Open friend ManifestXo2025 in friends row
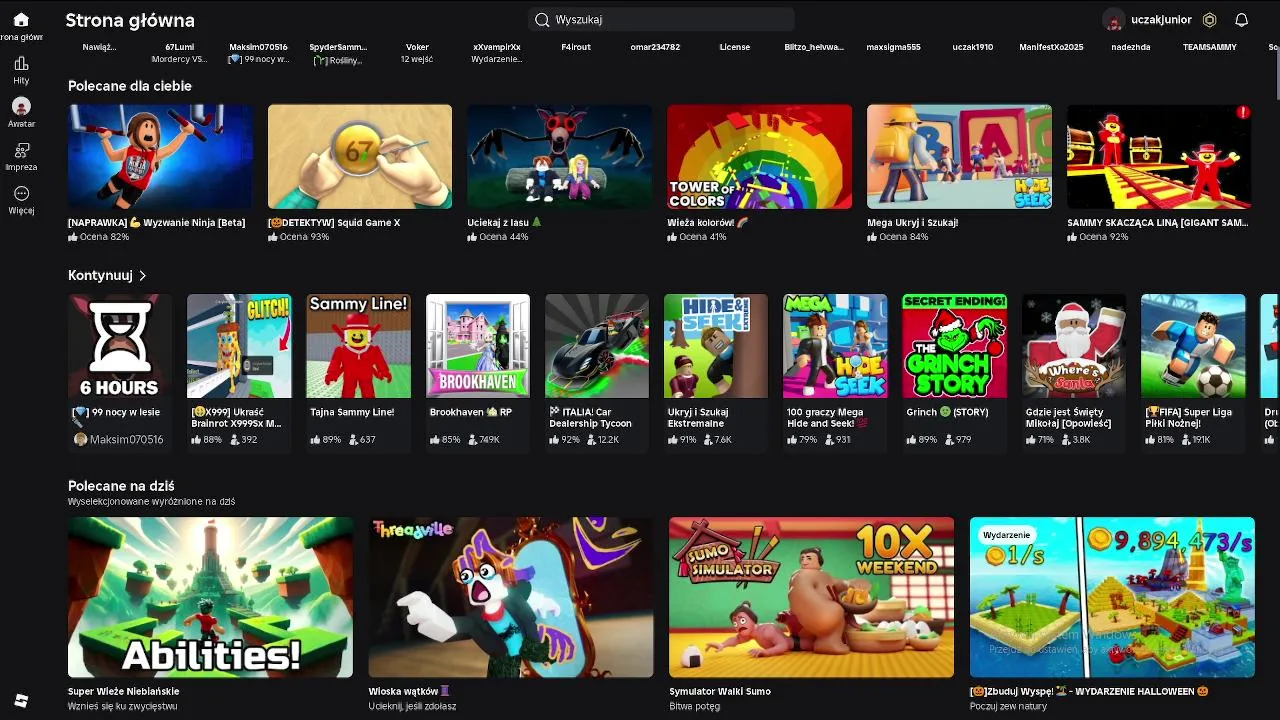The image size is (1280, 720). click(1051, 47)
